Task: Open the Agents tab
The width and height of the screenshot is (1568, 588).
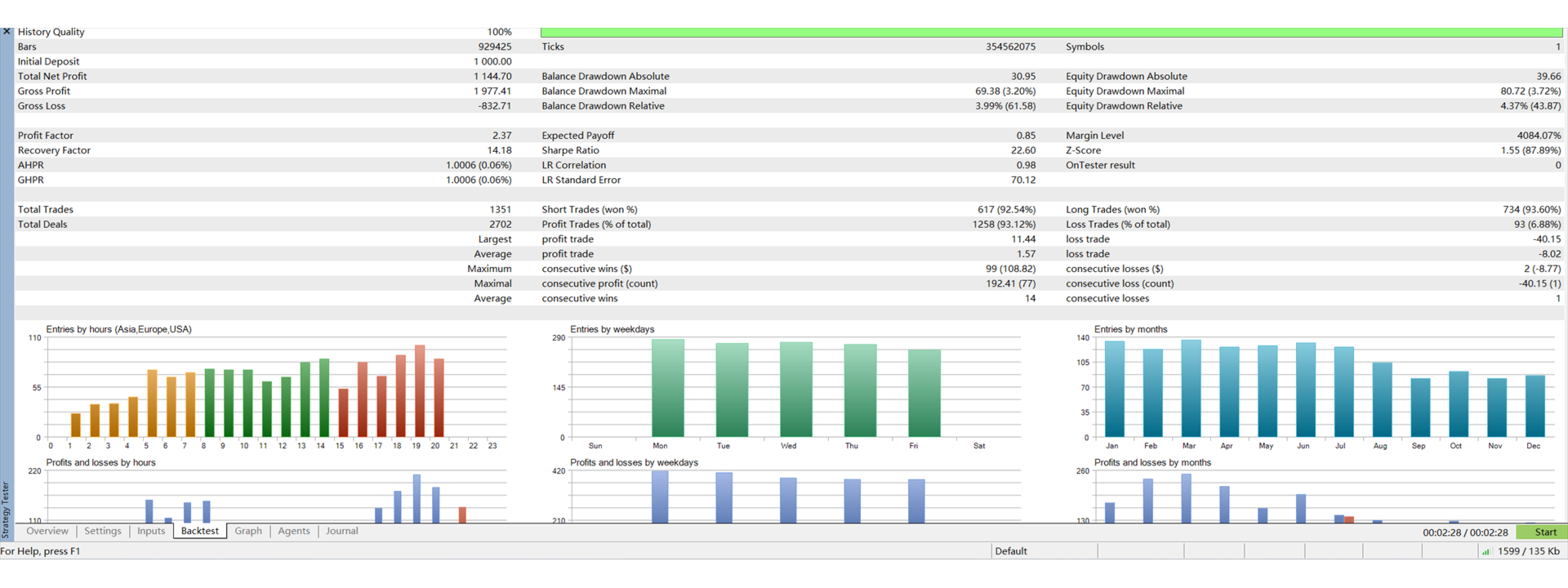Action: [294, 531]
